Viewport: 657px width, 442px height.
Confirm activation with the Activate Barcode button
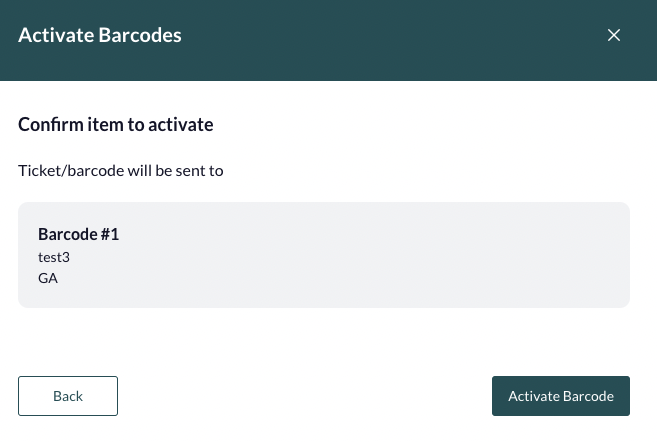coord(561,396)
